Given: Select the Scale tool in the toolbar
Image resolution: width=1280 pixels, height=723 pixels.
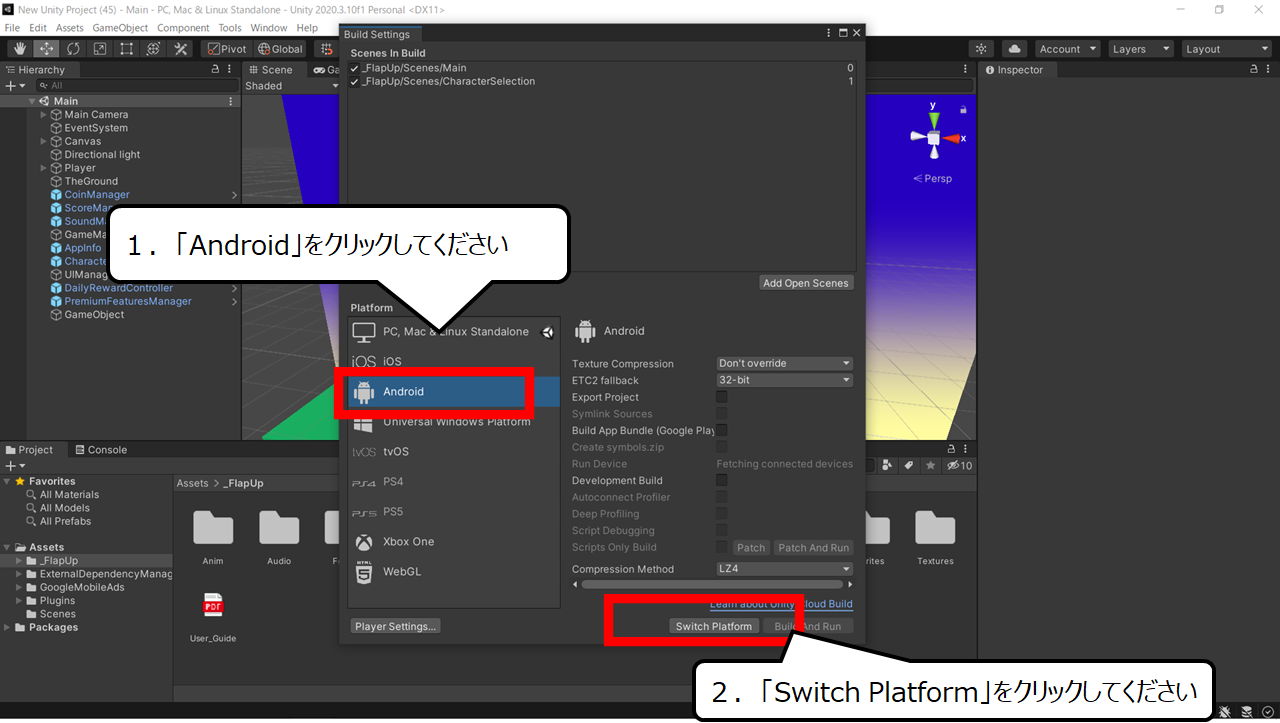Looking at the screenshot, I should pyautogui.click(x=100, y=49).
